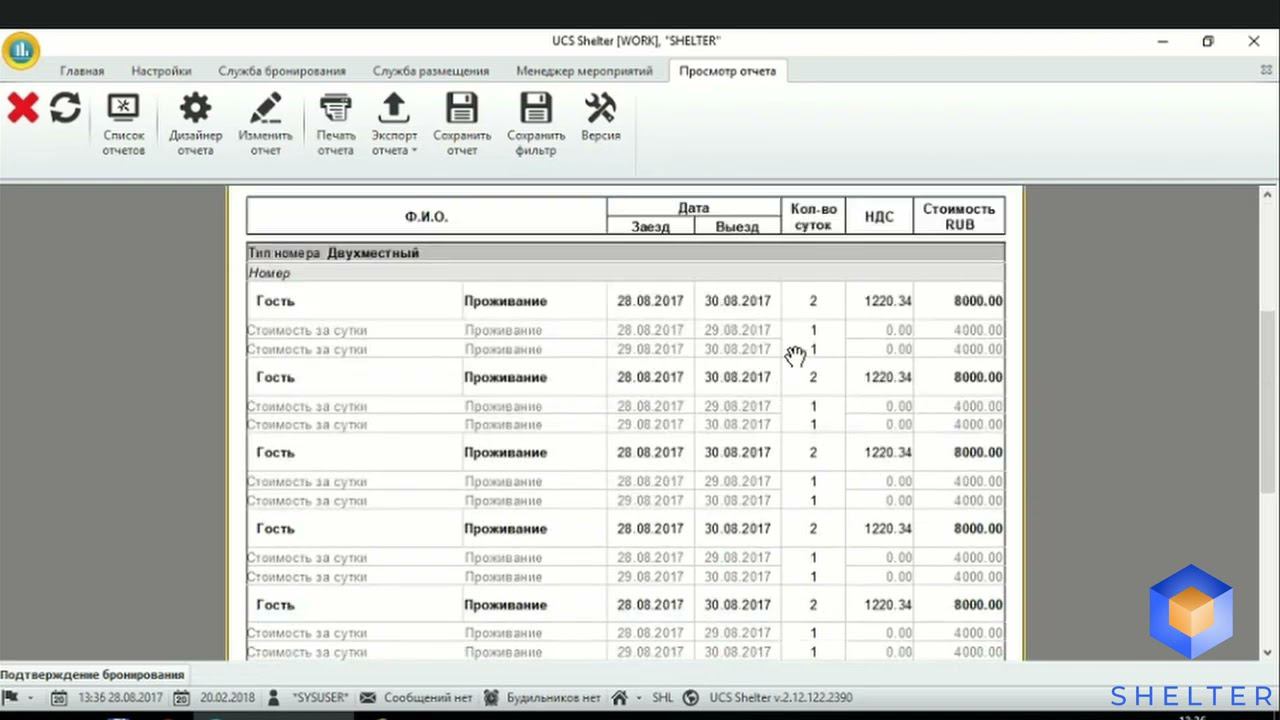The height and width of the screenshot is (720, 1280).
Task: Restore down the UCS Shelter window
Action: click(1208, 41)
